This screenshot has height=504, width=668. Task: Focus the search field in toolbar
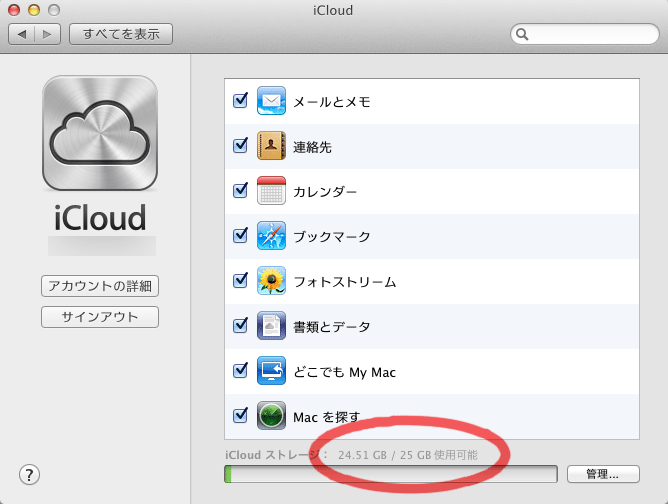[585, 34]
